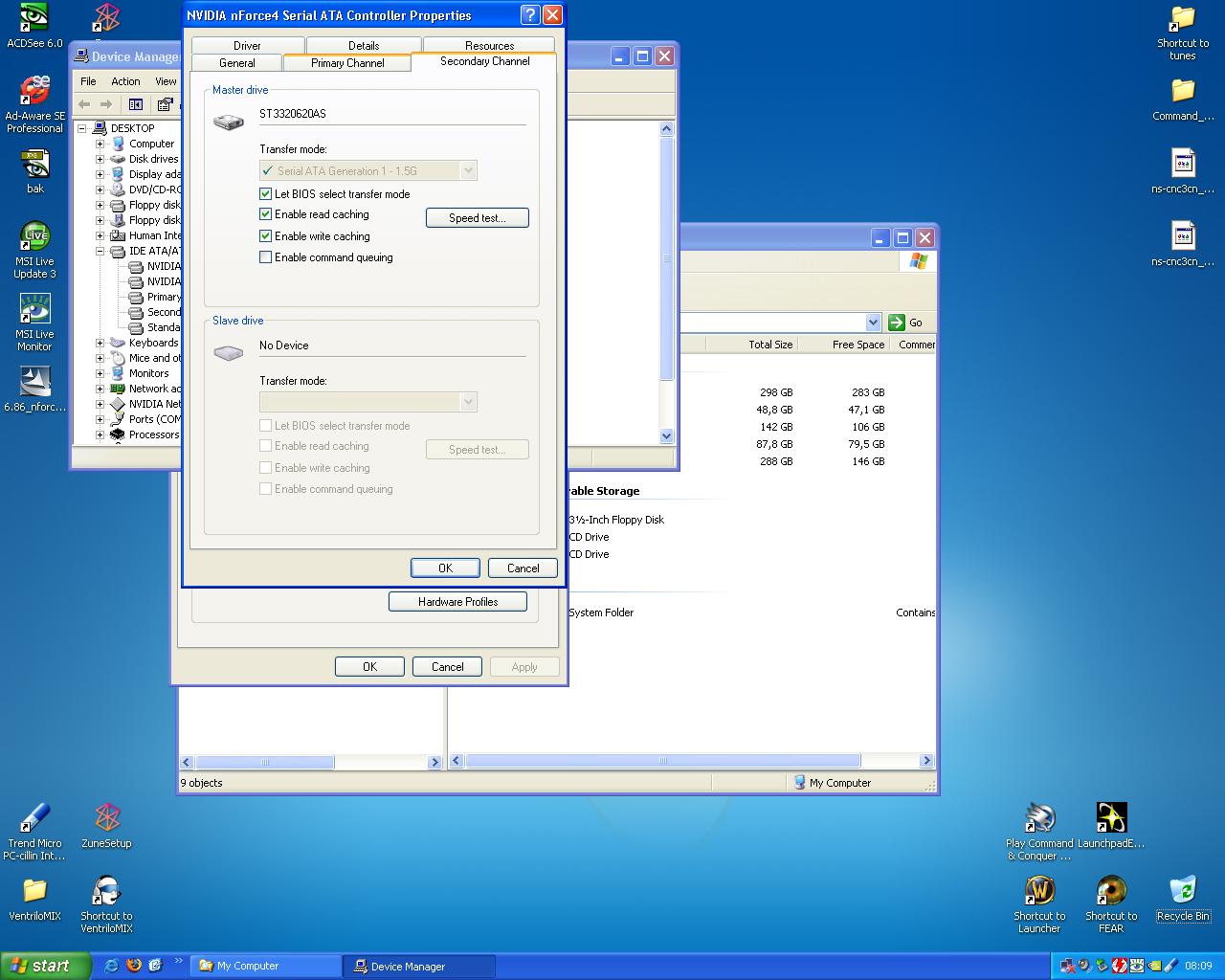Open My Computer address bar dropdown
Screen dimensions: 1225x980
tap(873, 323)
